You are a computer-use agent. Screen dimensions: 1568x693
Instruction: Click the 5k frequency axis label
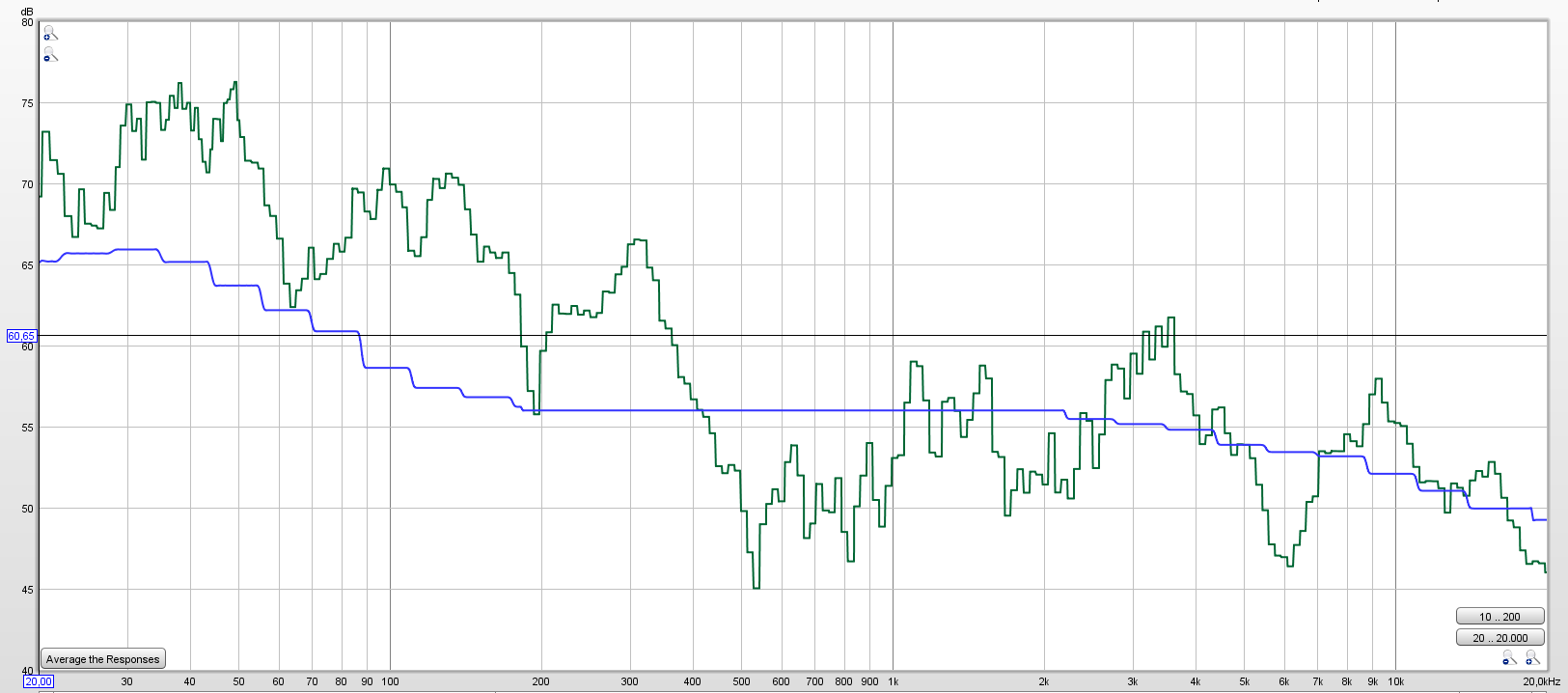click(x=1245, y=681)
